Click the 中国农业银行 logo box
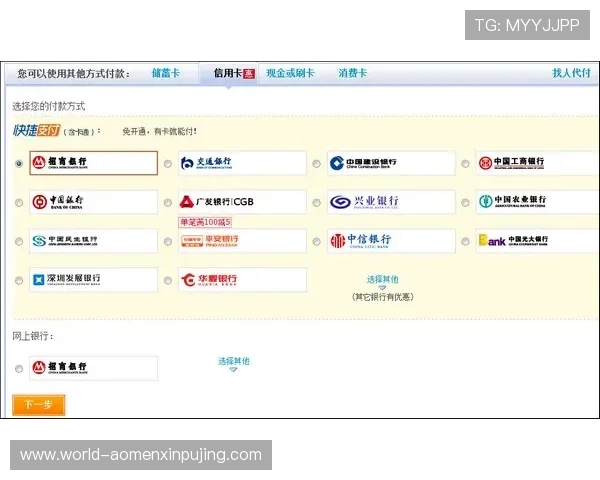Viewport: 600px width, 480px height. pyautogui.click(x=538, y=202)
